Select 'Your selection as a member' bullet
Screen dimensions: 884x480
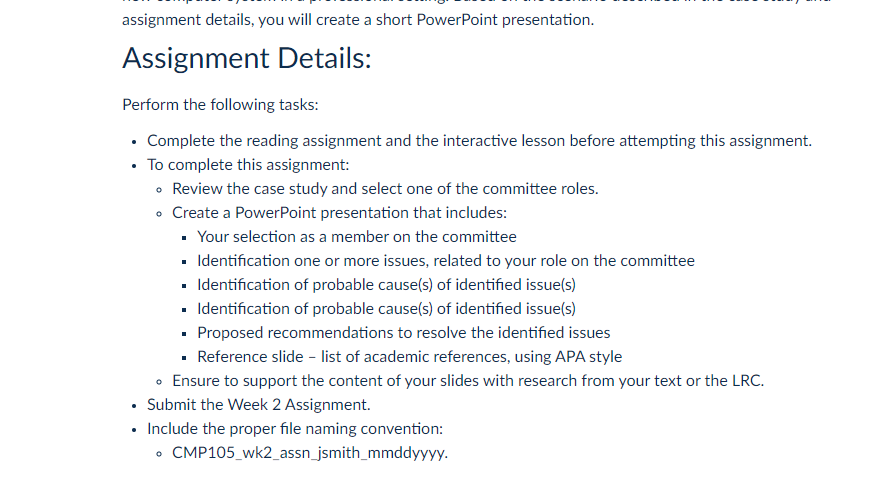[x=357, y=237]
